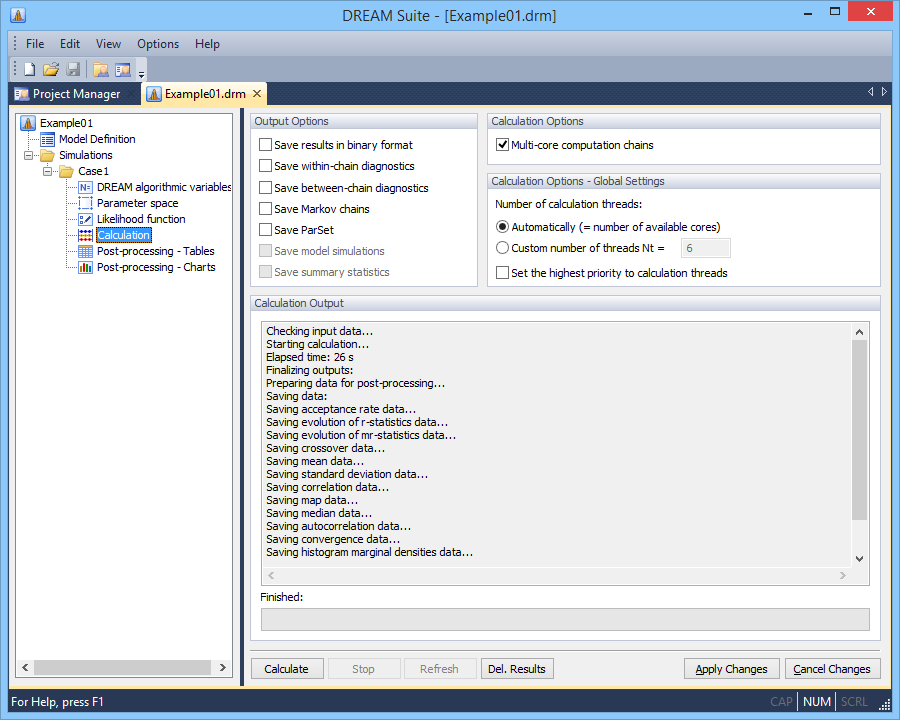Click the Nt threads number field
This screenshot has width=900, height=720.
click(x=705, y=248)
